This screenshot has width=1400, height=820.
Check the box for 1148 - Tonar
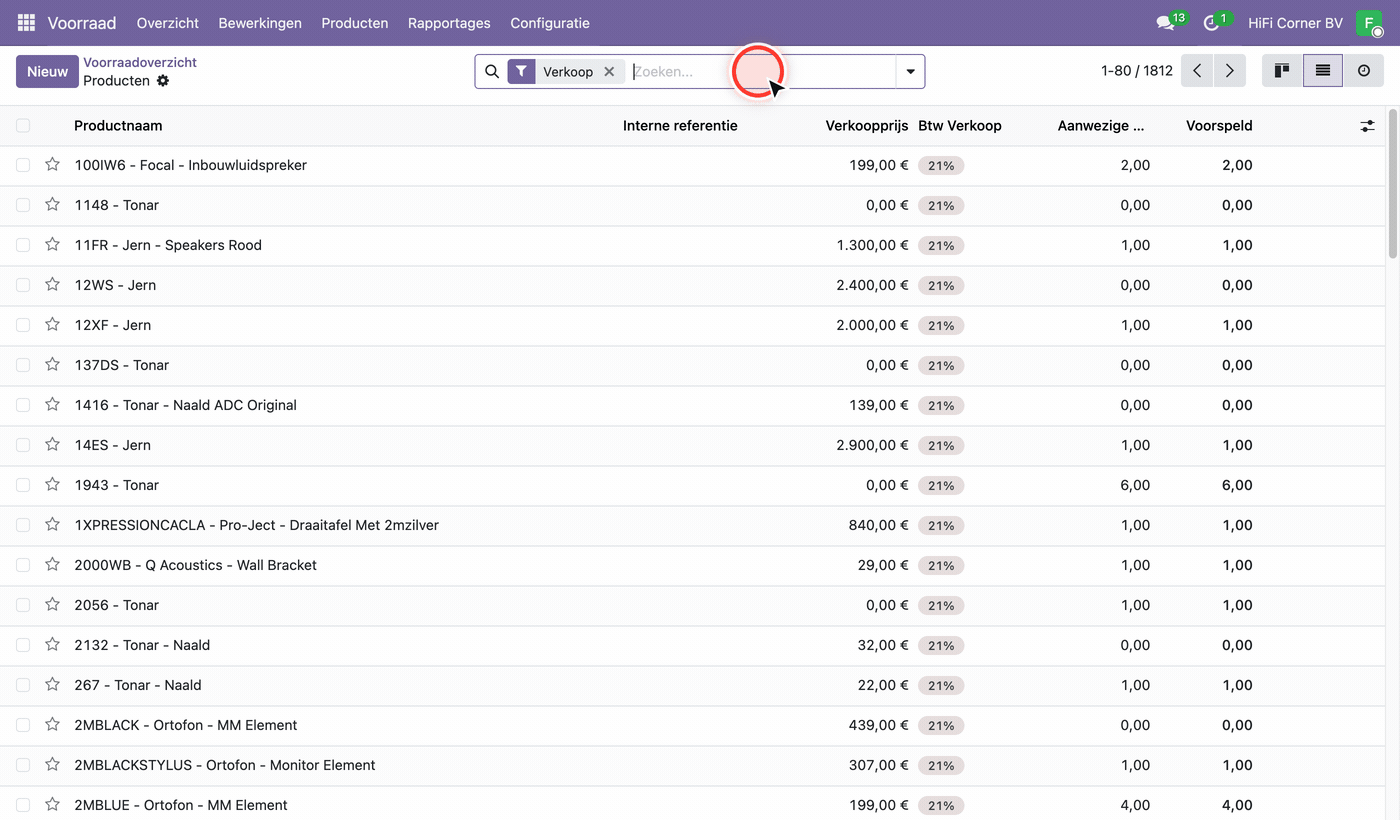tap(23, 205)
